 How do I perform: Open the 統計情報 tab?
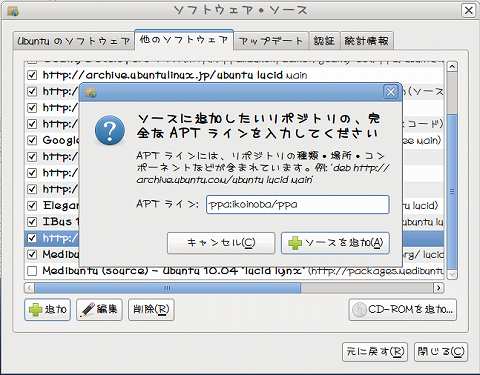click(367, 41)
